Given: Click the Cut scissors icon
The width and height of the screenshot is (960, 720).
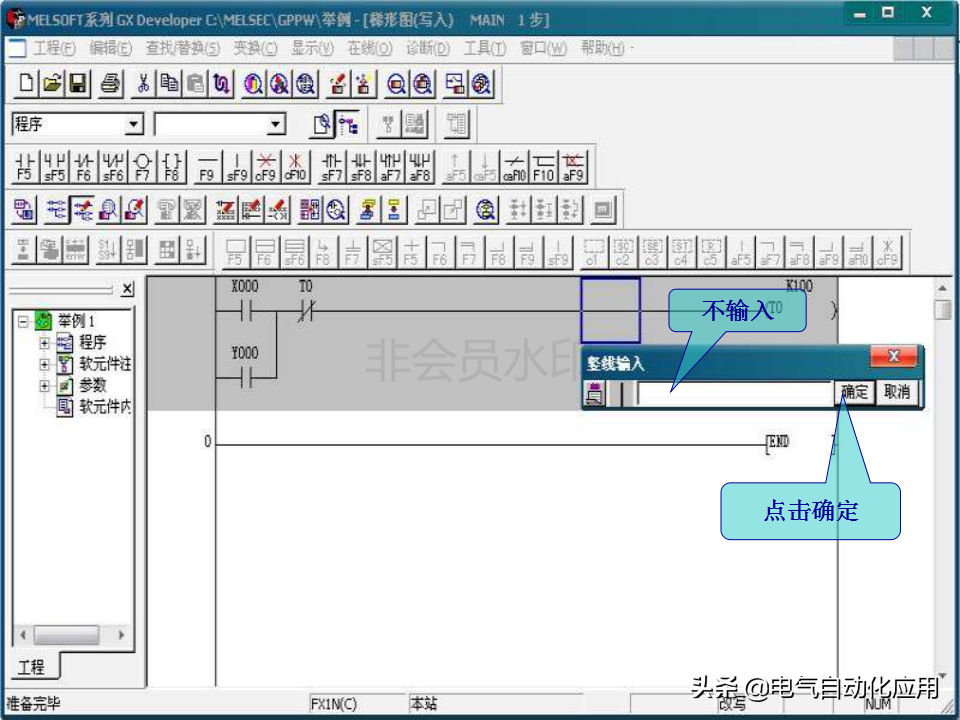Looking at the screenshot, I should [143, 83].
